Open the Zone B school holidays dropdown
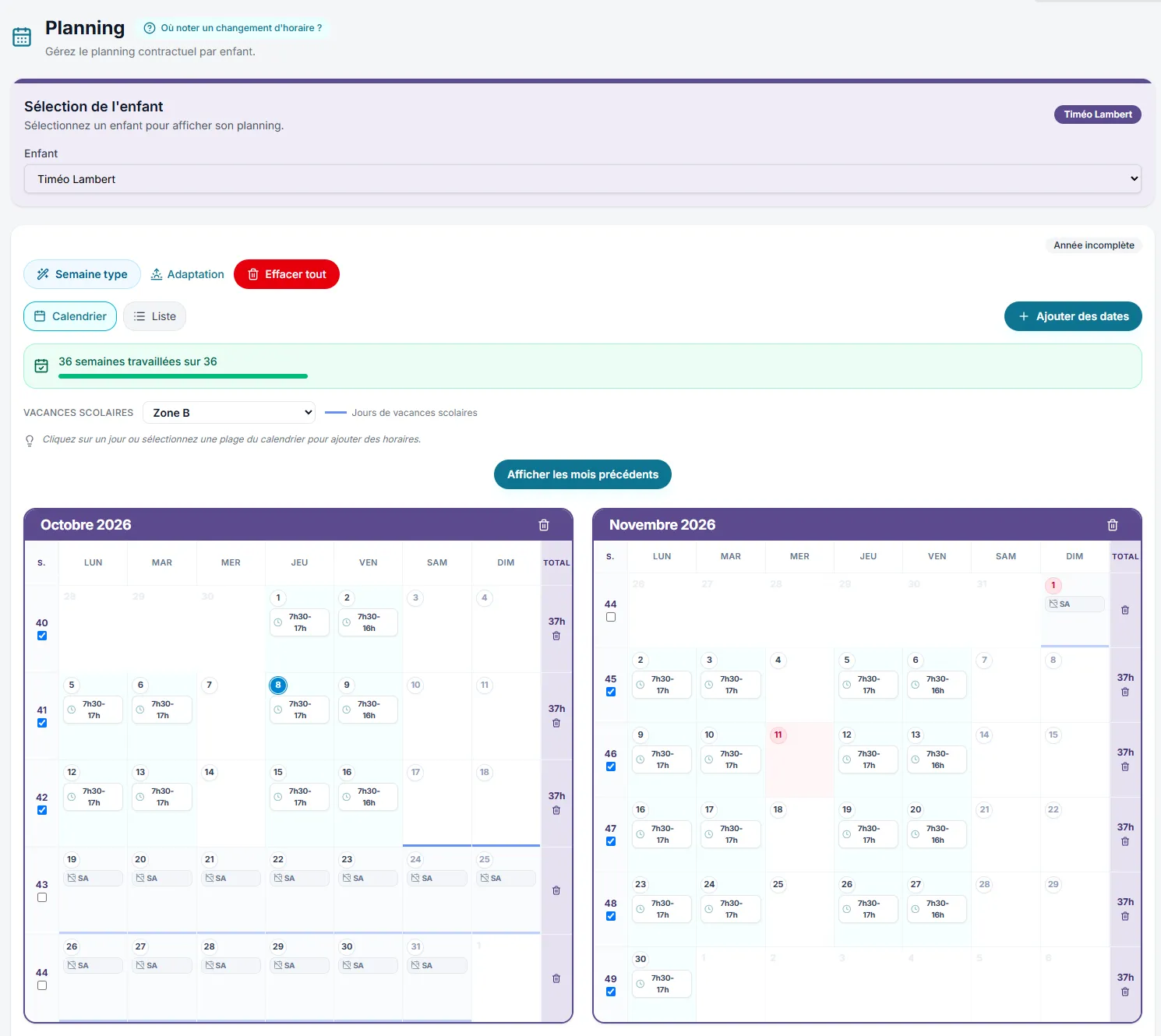 [x=229, y=413]
